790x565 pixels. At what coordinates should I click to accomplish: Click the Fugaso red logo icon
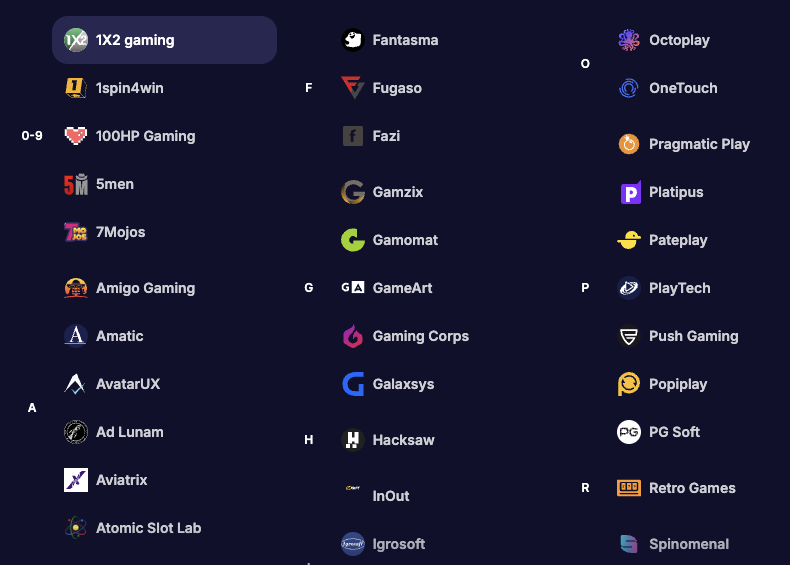[353, 88]
